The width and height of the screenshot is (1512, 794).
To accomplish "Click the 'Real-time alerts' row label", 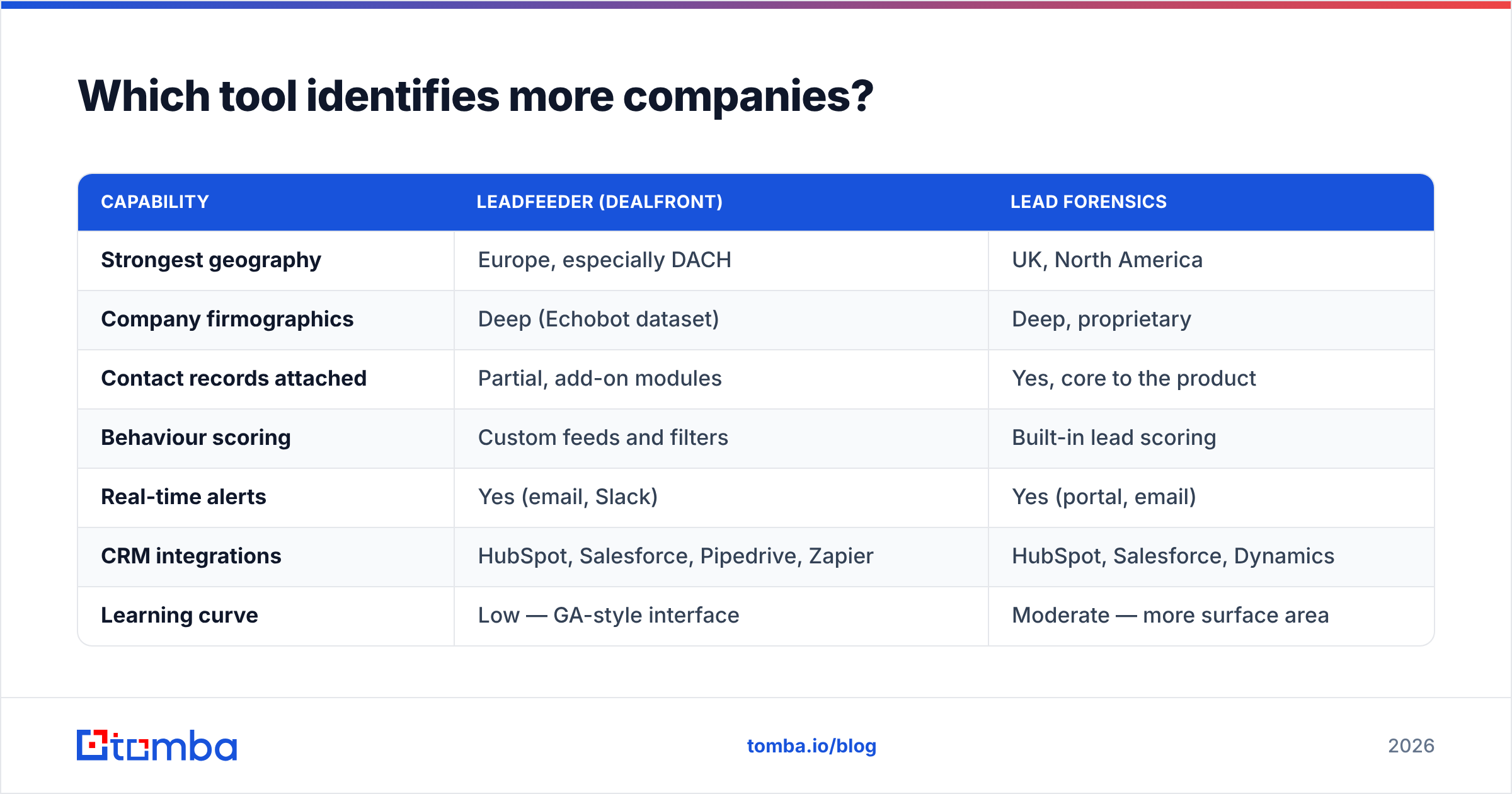I will coord(183,497).
